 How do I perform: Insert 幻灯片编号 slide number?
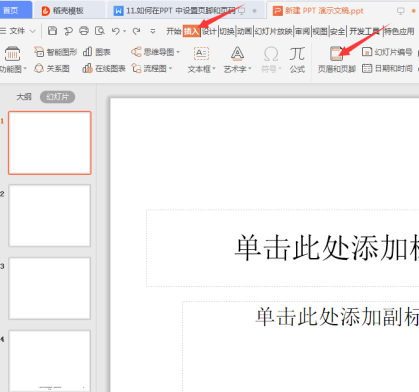387,52
